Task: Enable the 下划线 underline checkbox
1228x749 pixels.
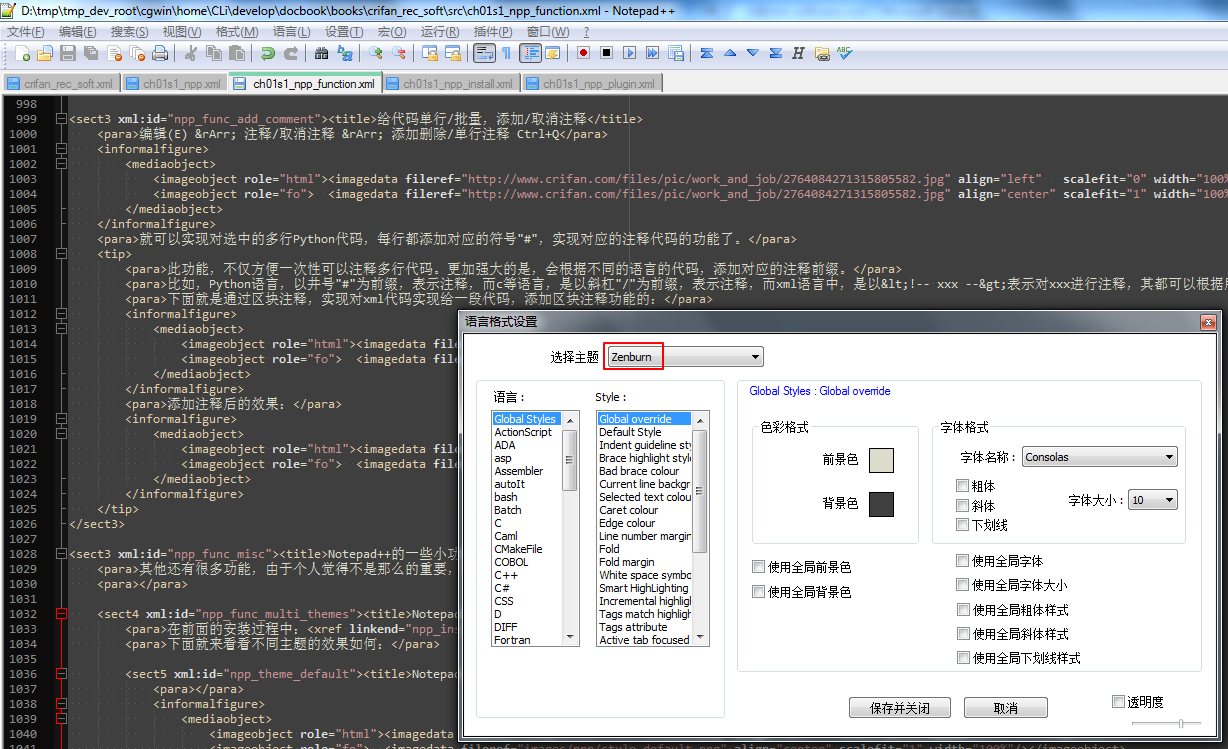Action: tap(962, 524)
